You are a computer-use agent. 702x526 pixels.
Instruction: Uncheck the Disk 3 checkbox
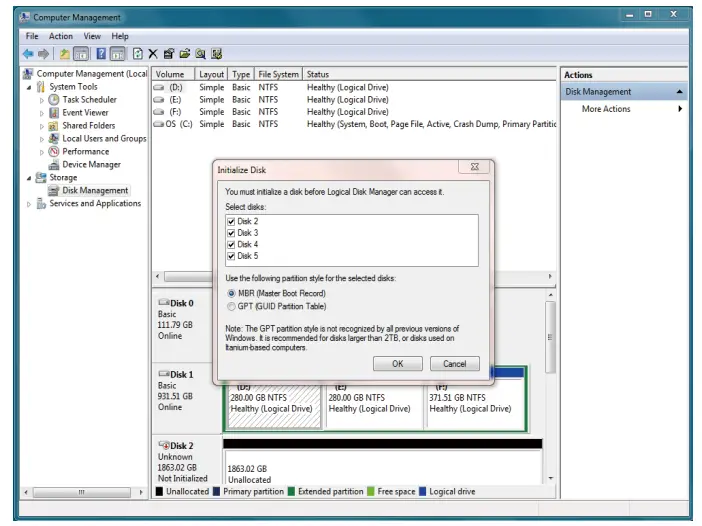point(231,233)
